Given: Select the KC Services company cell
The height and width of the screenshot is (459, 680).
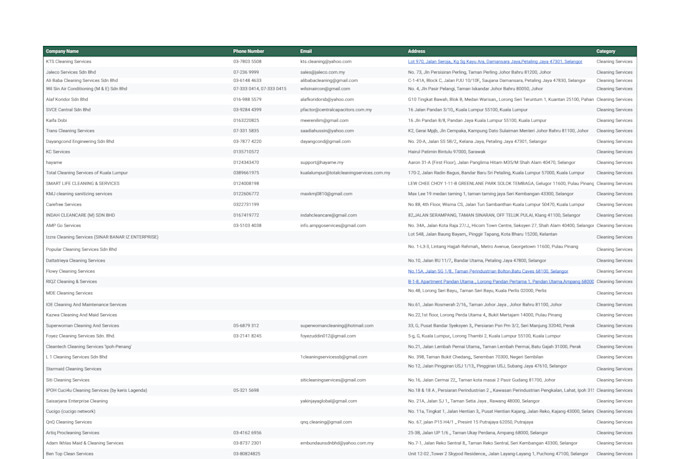Looking at the screenshot, I should point(58,152).
